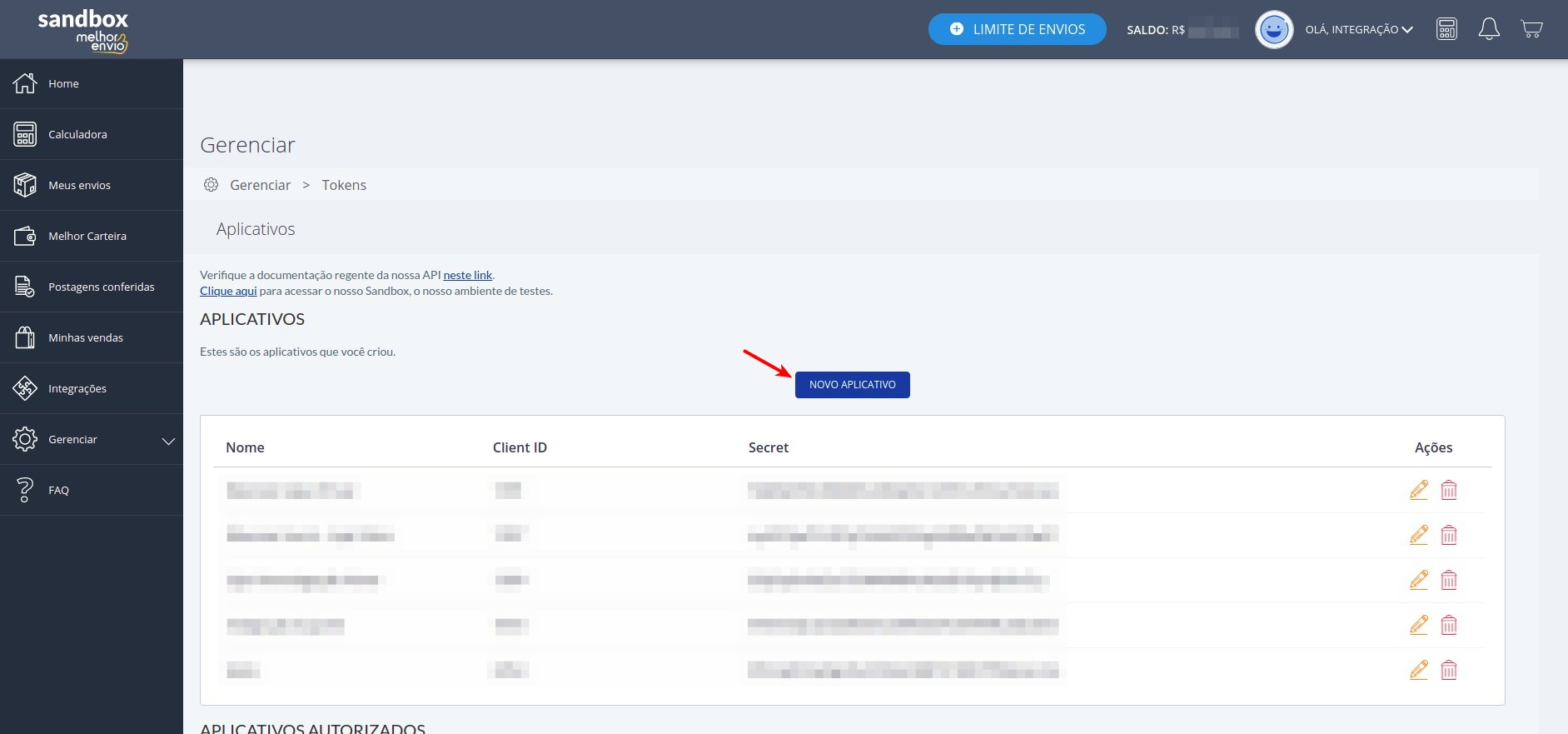This screenshot has width=1568, height=734.
Task: Delete the first application via trash icon
Action: pos(1449,490)
